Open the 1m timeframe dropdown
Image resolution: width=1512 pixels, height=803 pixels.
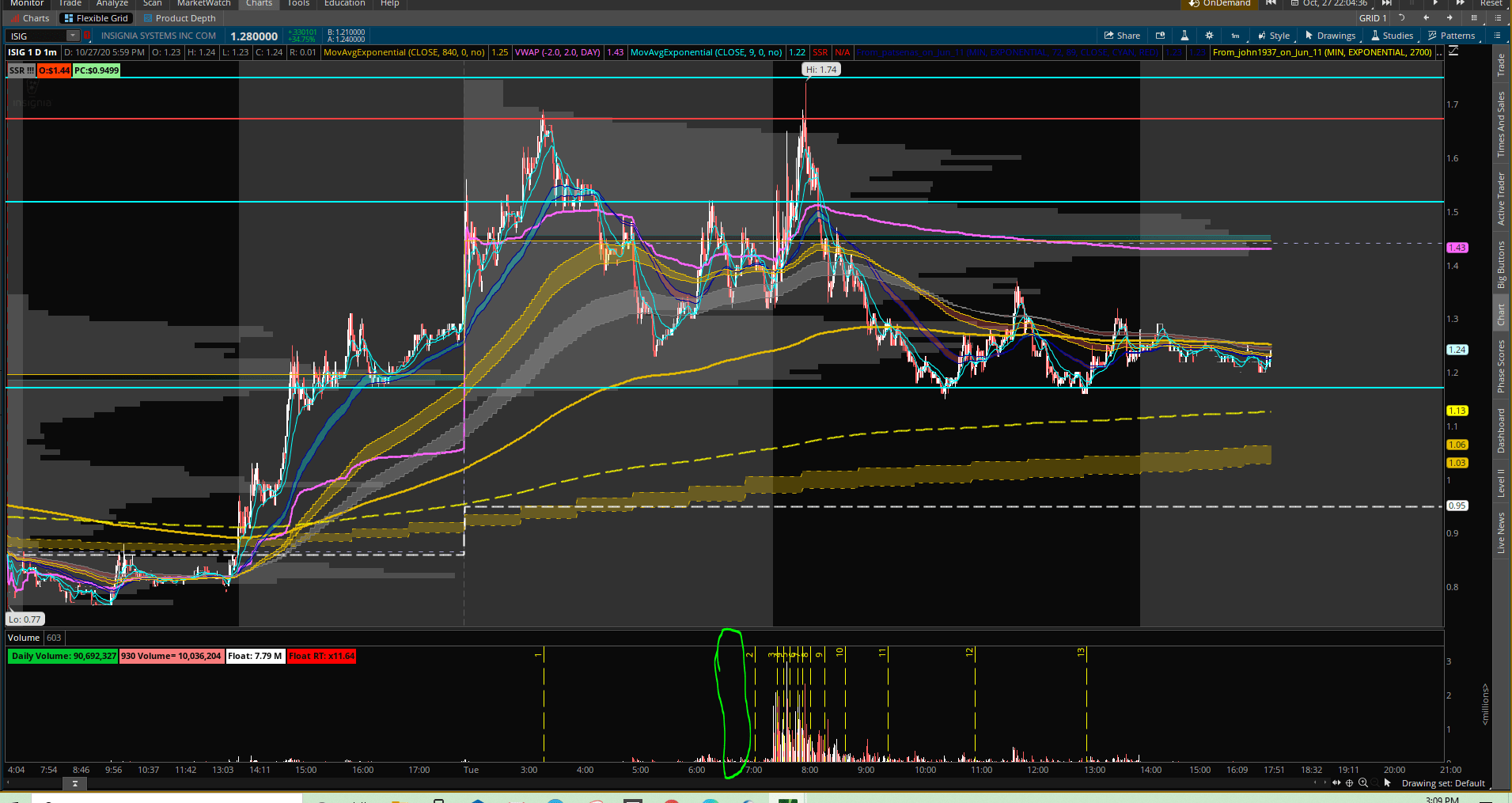click(1235, 36)
